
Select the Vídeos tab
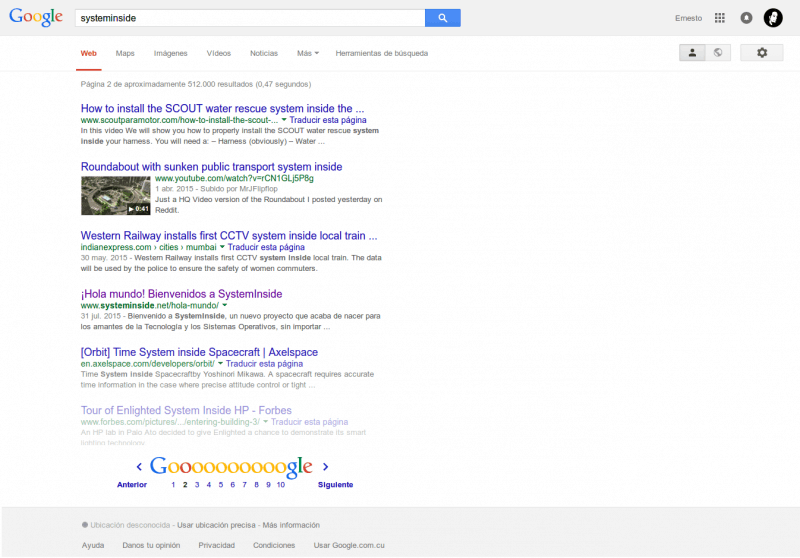pyautogui.click(x=219, y=53)
